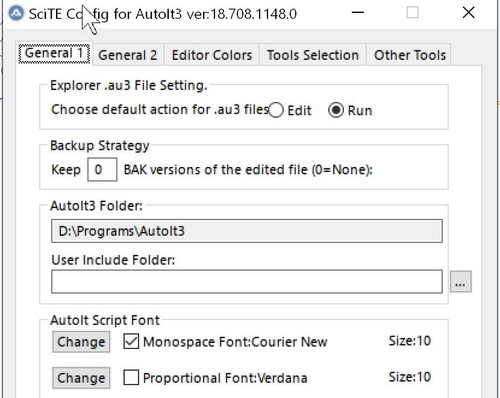Click the 'AutoIt Script Font' group title
500x398 pixels.
pyautogui.click(x=105, y=320)
